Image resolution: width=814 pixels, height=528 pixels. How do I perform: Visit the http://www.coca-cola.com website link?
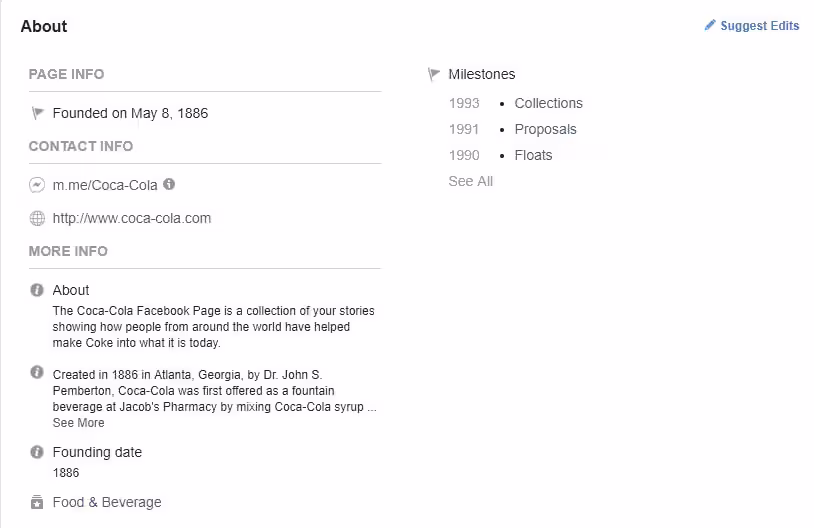pos(132,219)
